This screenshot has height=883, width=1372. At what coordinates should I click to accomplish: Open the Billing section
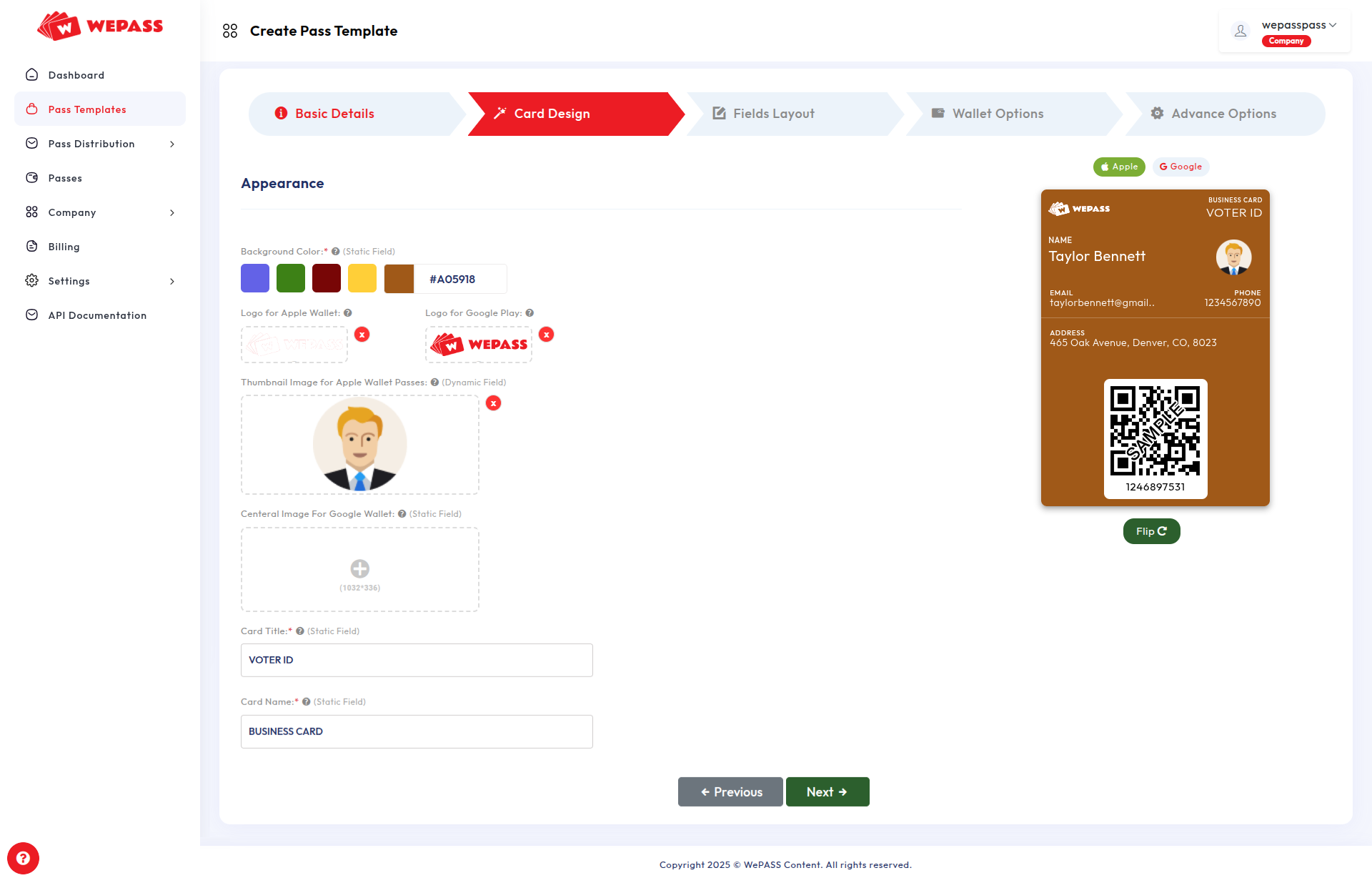point(64,246)
